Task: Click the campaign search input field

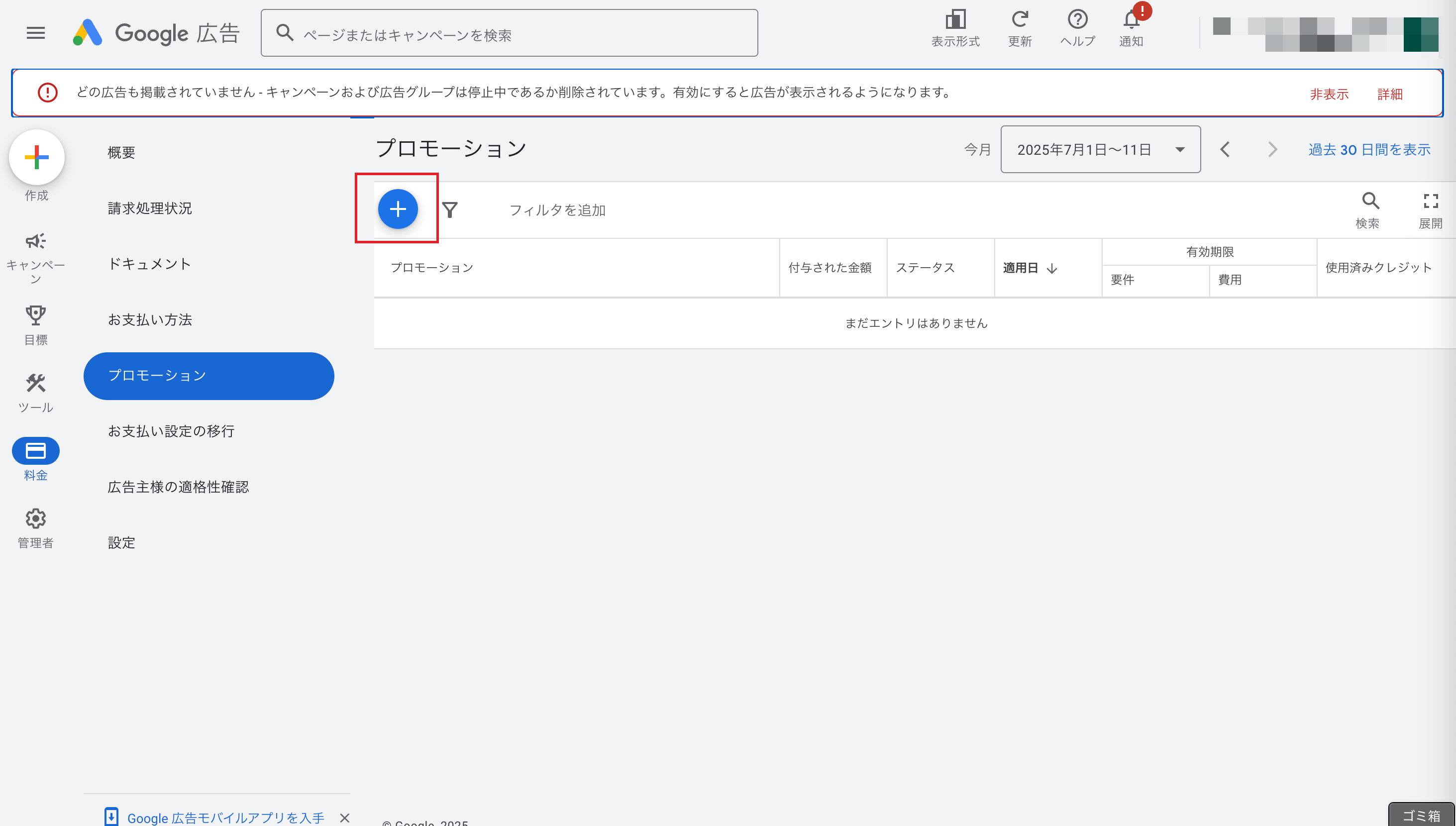Action: click(509, 34)
